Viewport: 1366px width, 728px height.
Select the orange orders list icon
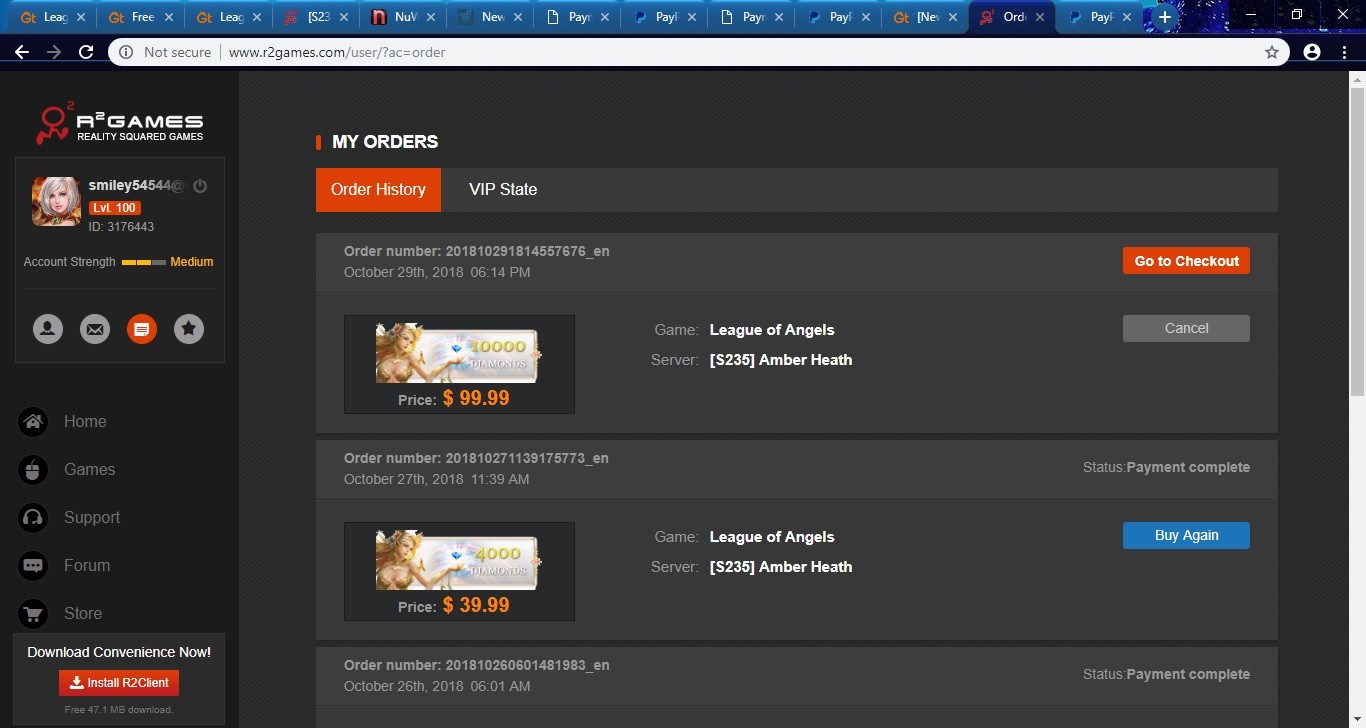[142, 328]
